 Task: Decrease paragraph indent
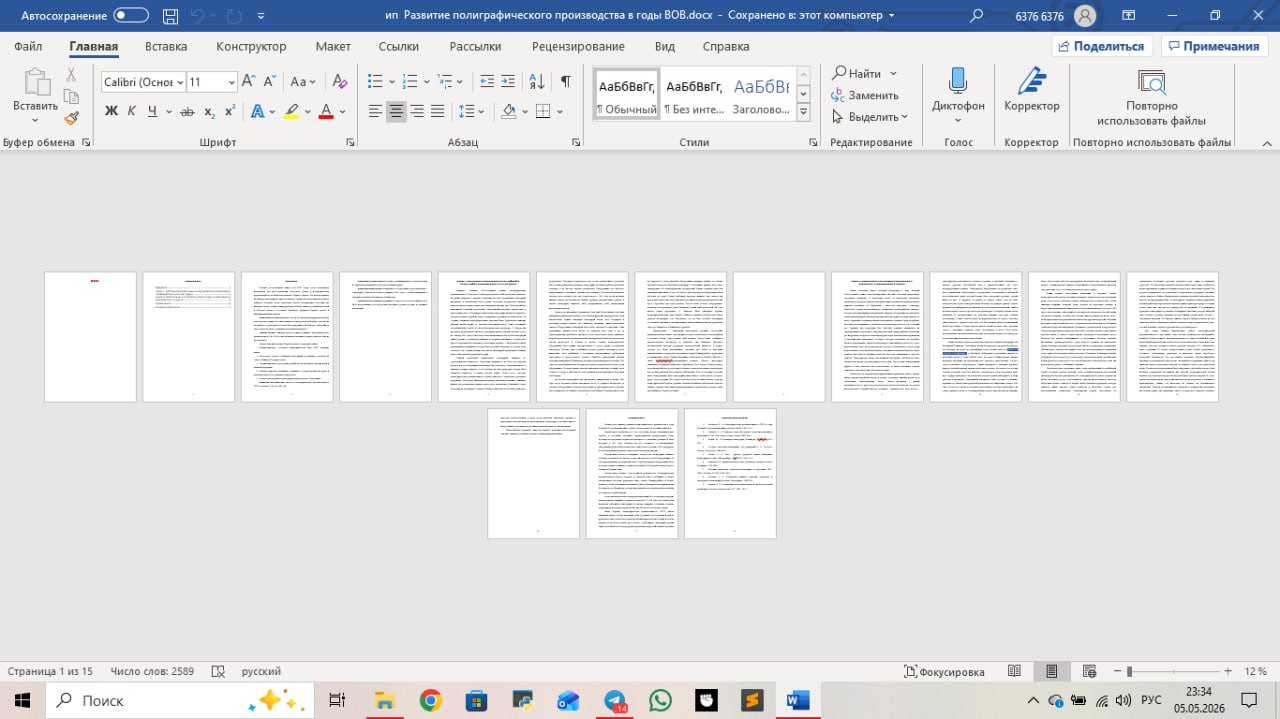coord(487,82)
